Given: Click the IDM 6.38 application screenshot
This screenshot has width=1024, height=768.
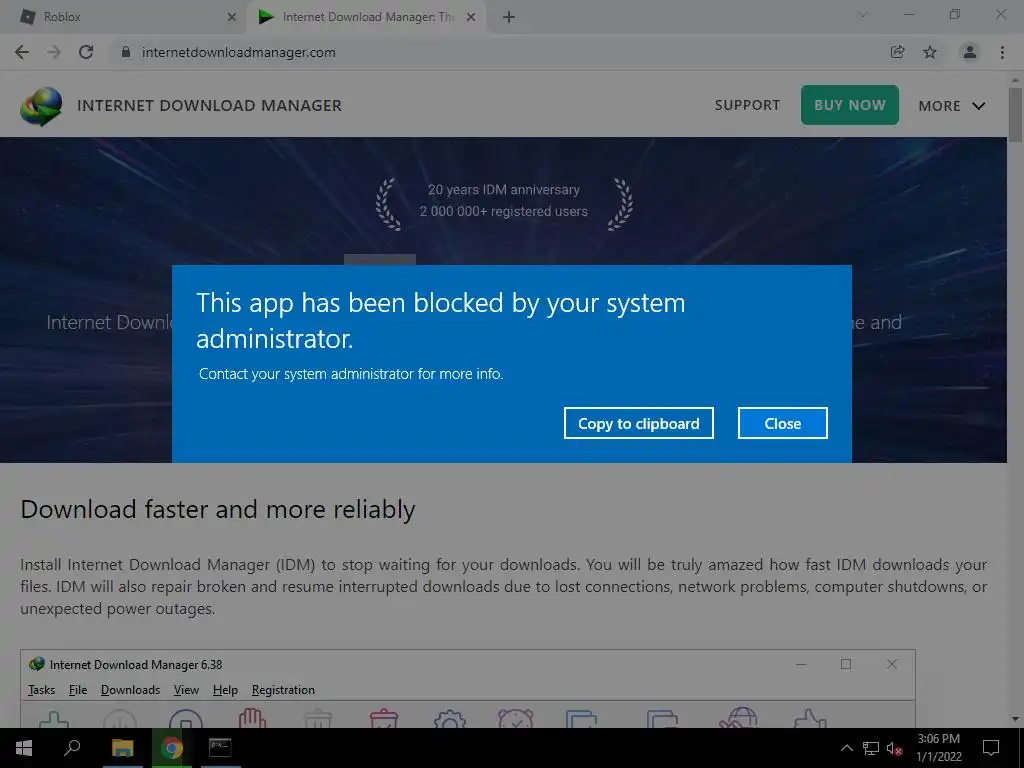Looking at the screenshot, I should pos(468,688).
